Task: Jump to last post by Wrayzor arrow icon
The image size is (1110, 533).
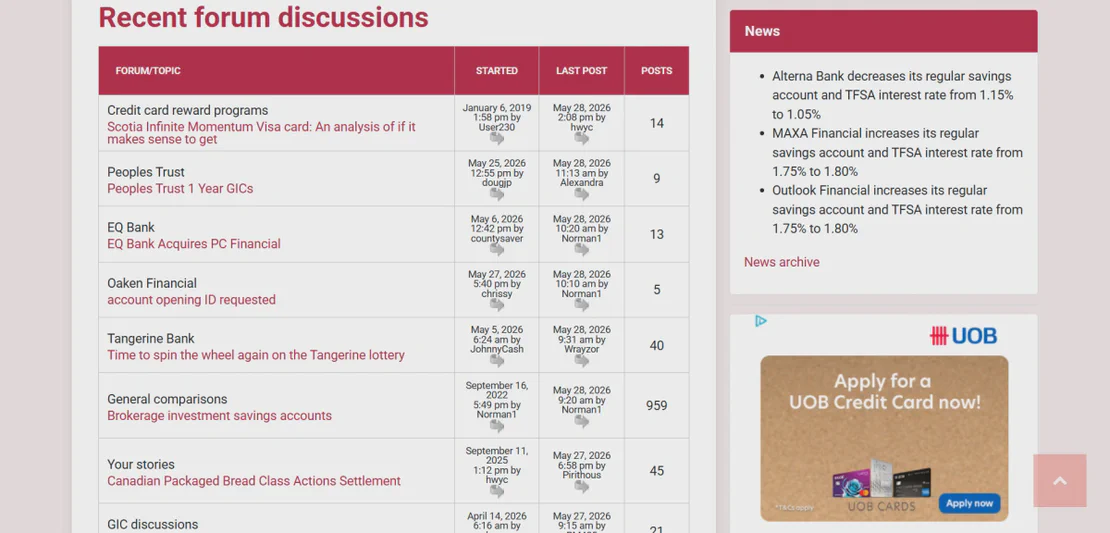Action: 582,360
